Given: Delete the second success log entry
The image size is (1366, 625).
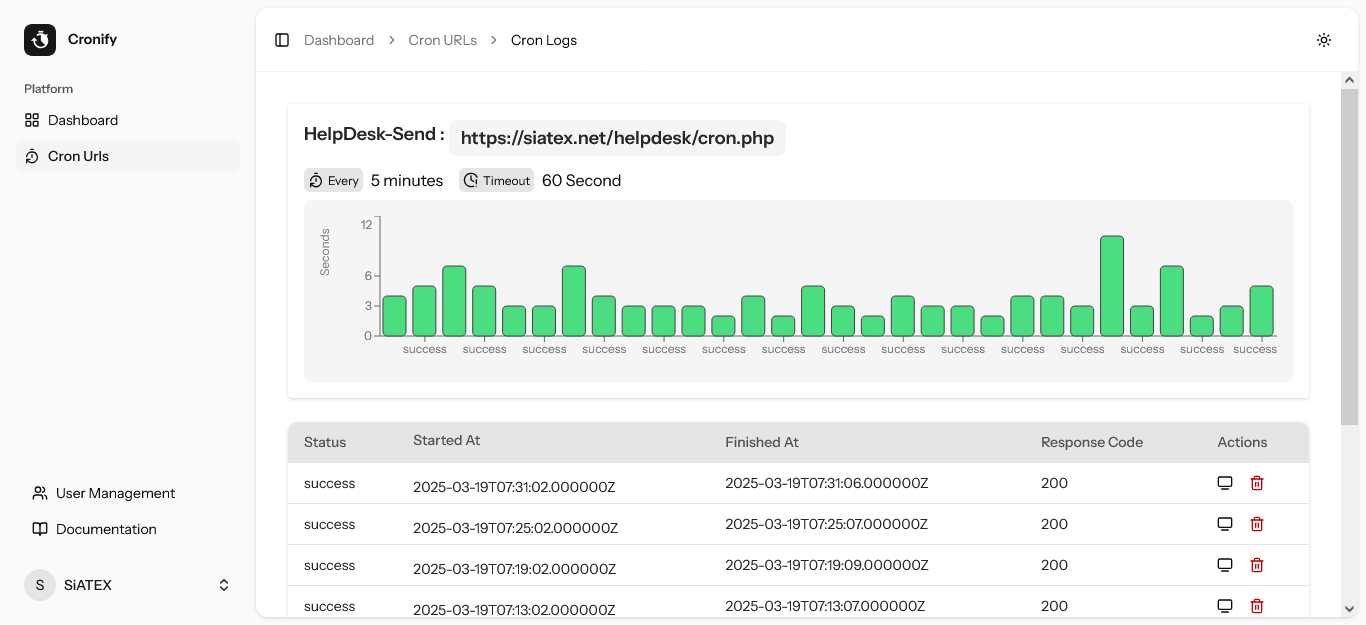Looking at the screenshot, I should 1257,523.
